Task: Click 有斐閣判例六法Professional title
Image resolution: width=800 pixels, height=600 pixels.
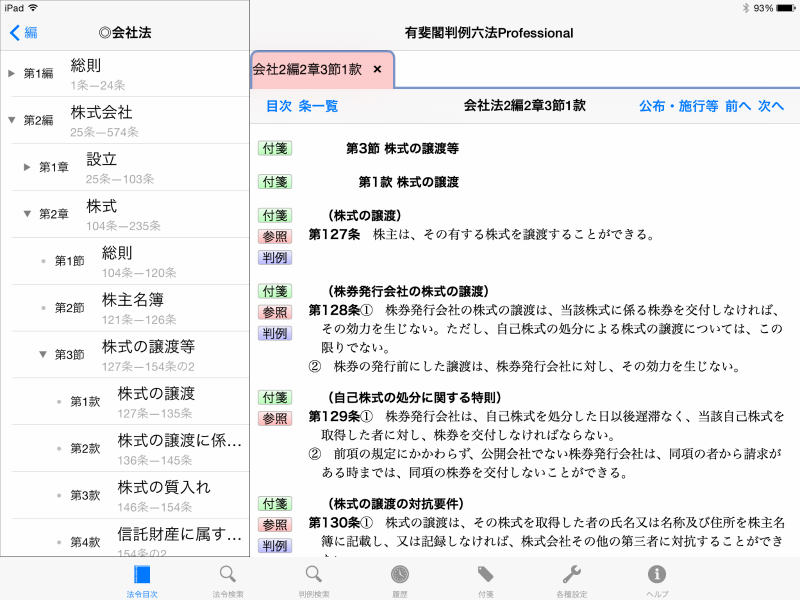Action: click(489, 33)
